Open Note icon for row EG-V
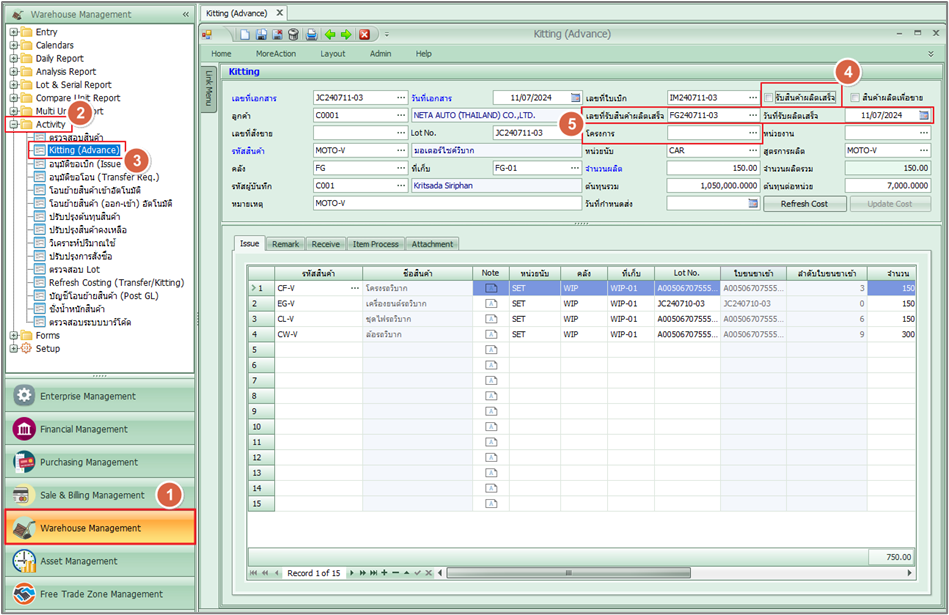The image size is (949, 615). click(x=490, y=303)
